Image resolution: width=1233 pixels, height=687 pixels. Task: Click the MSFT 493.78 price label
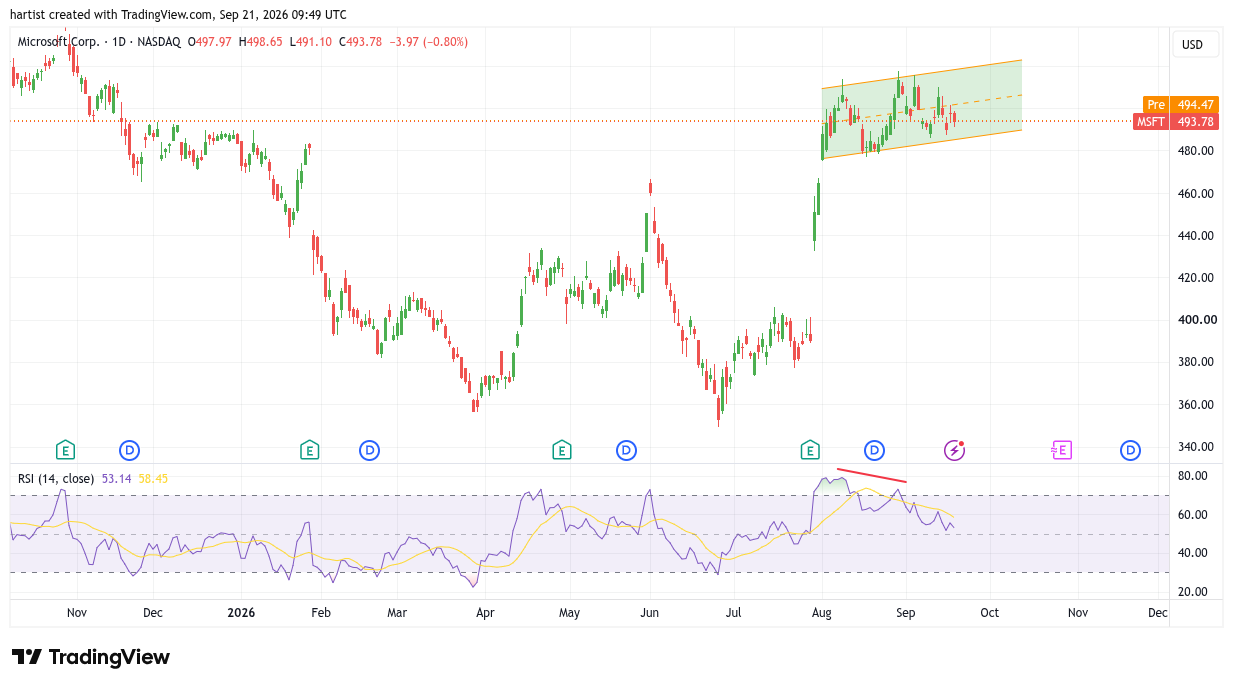tap(1176, 121)
